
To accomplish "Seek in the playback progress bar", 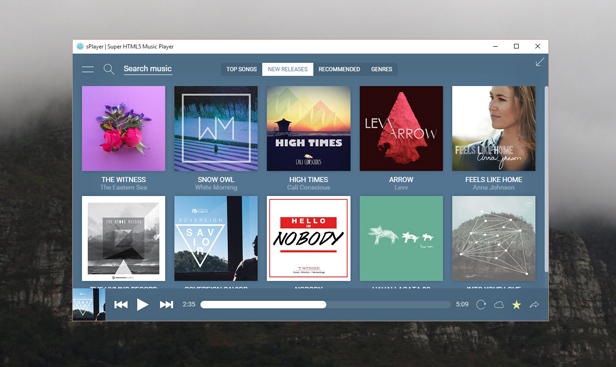I will coord(325,305).
